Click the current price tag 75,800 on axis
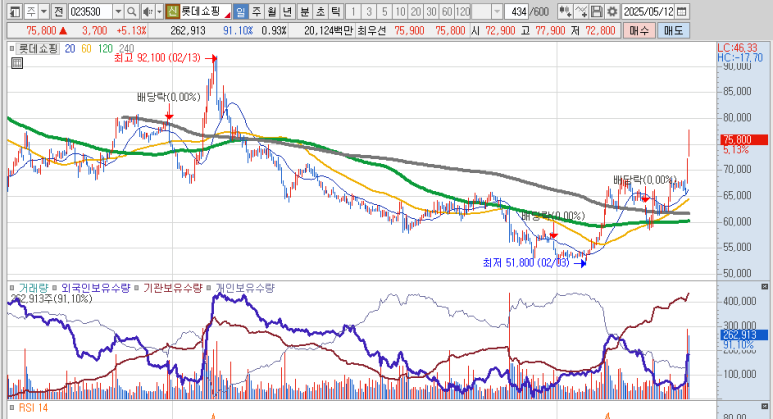The height and width of the screenshot is (419, 773). tap(744, 140)
